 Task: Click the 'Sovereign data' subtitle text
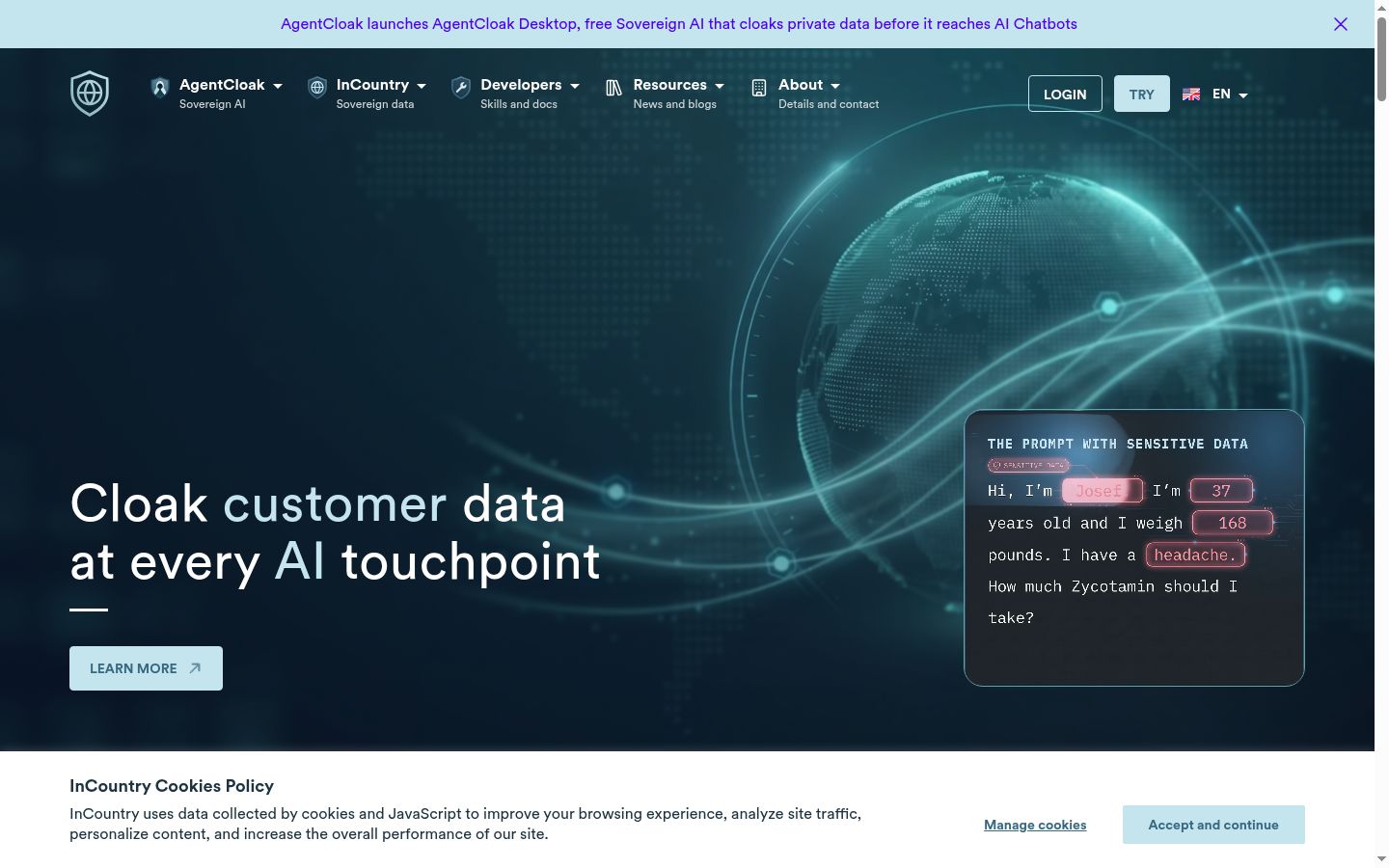pyautogui.click(x=375, y=104)
